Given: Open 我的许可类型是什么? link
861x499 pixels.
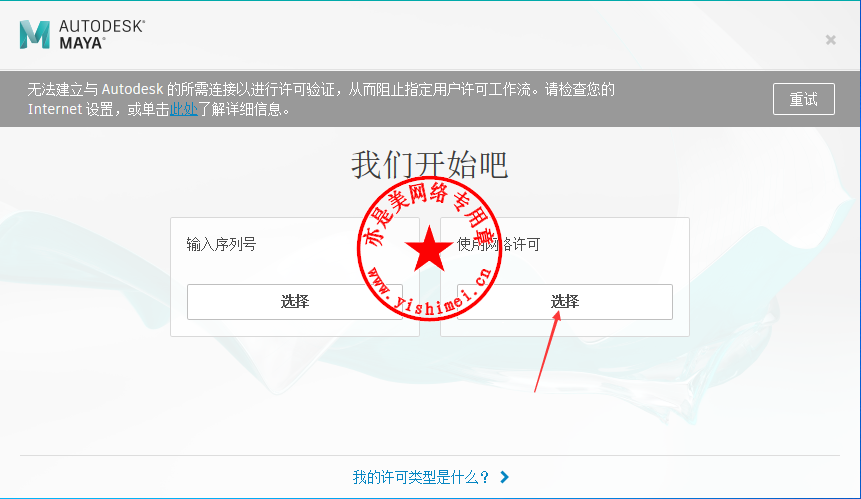Looking at the screenshot, I should 421,477.
